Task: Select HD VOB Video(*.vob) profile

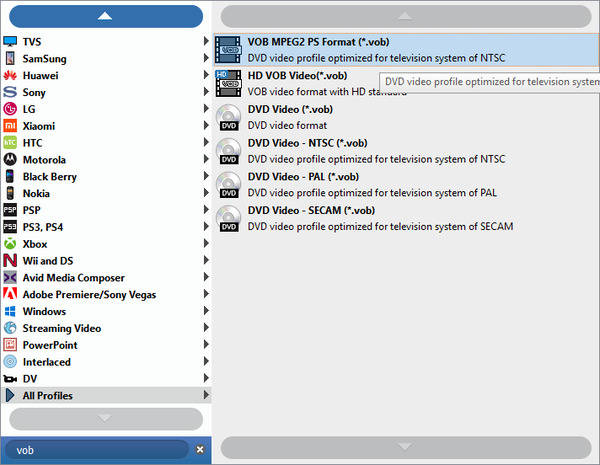Action: pos(406,84)
